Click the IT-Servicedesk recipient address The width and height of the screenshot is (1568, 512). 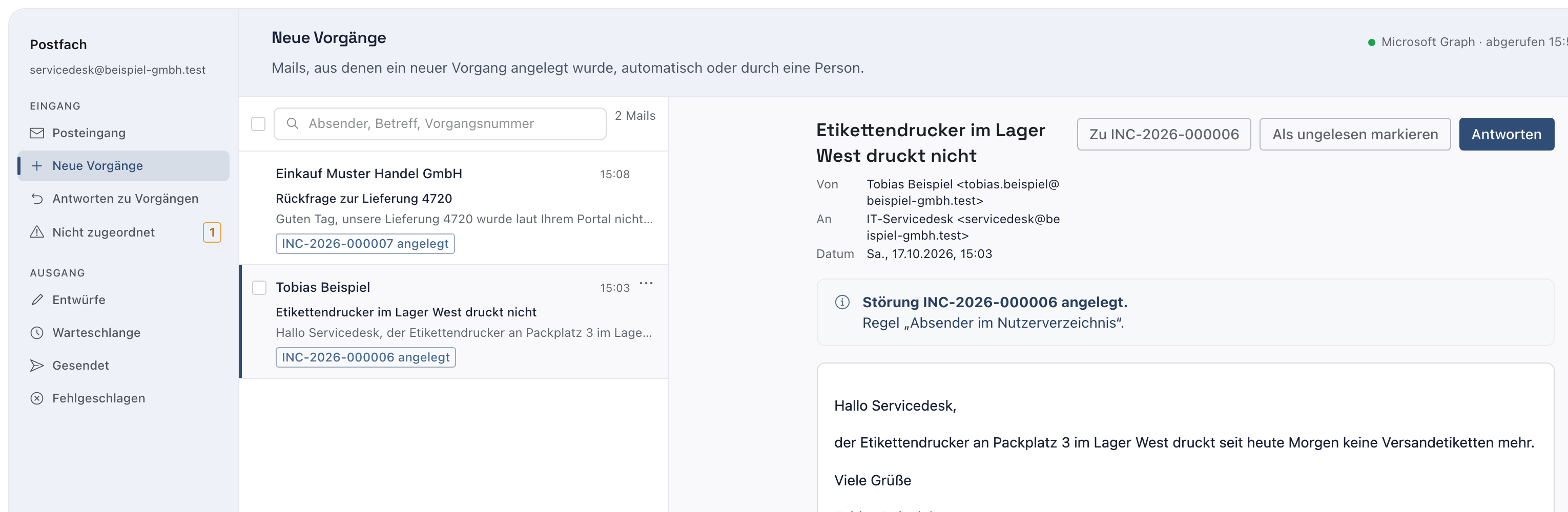(963, 227)
